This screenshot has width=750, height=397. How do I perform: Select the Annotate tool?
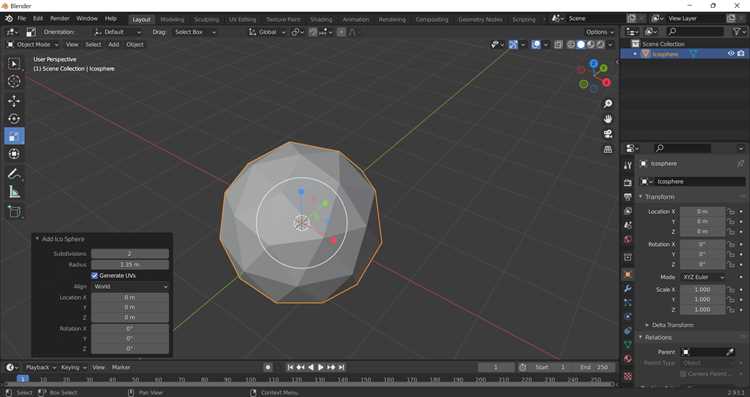point(14,174)
